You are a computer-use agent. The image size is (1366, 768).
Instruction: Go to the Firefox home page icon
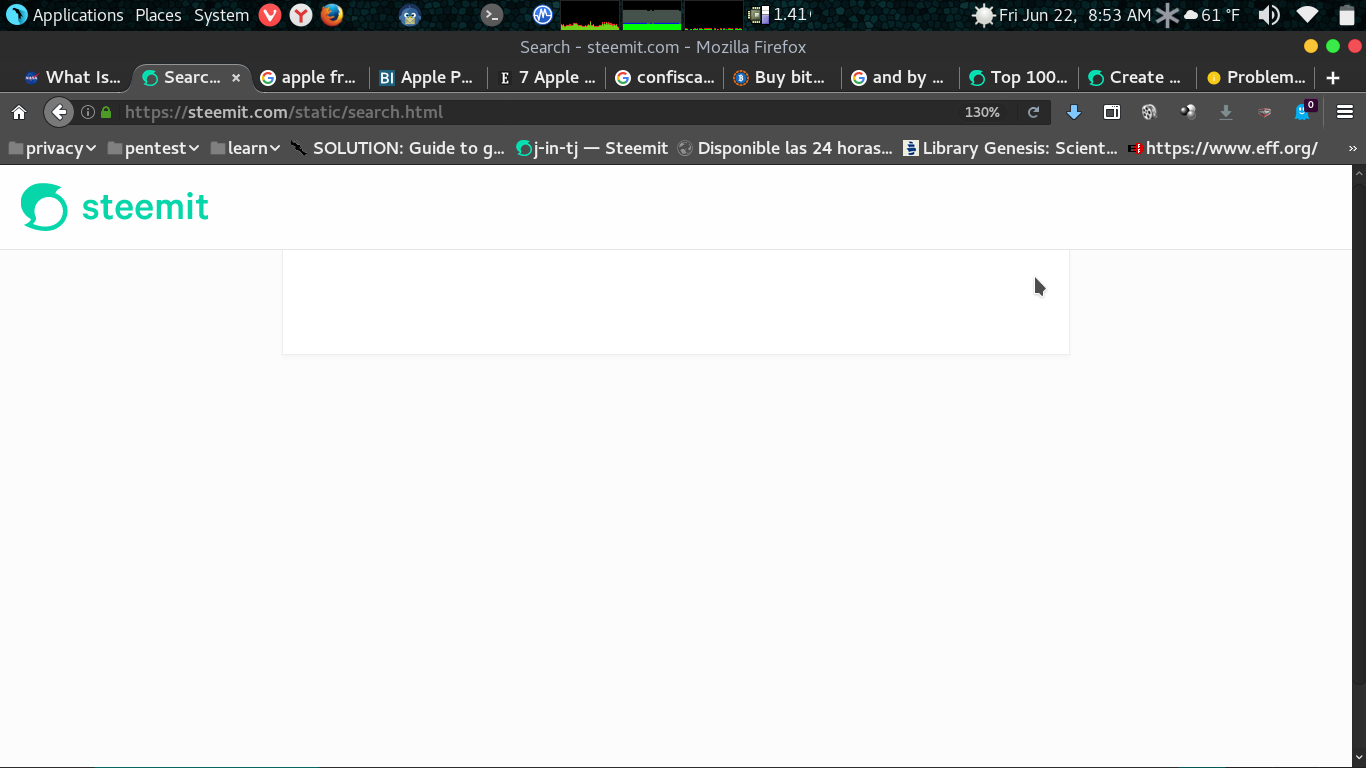coord(19,112)
